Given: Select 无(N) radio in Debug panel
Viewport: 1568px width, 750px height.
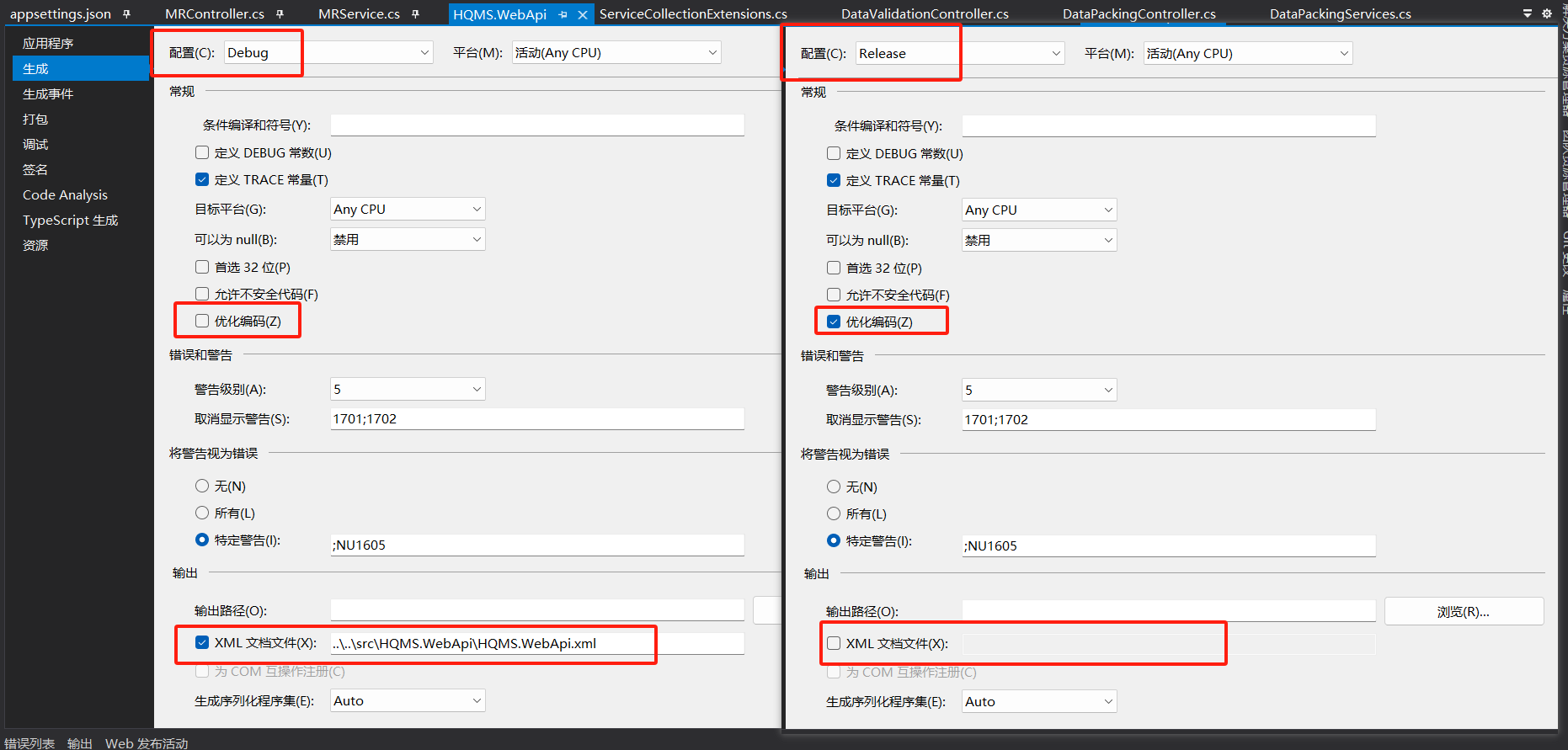Looking at the screenshot, I should coord(202,486).
